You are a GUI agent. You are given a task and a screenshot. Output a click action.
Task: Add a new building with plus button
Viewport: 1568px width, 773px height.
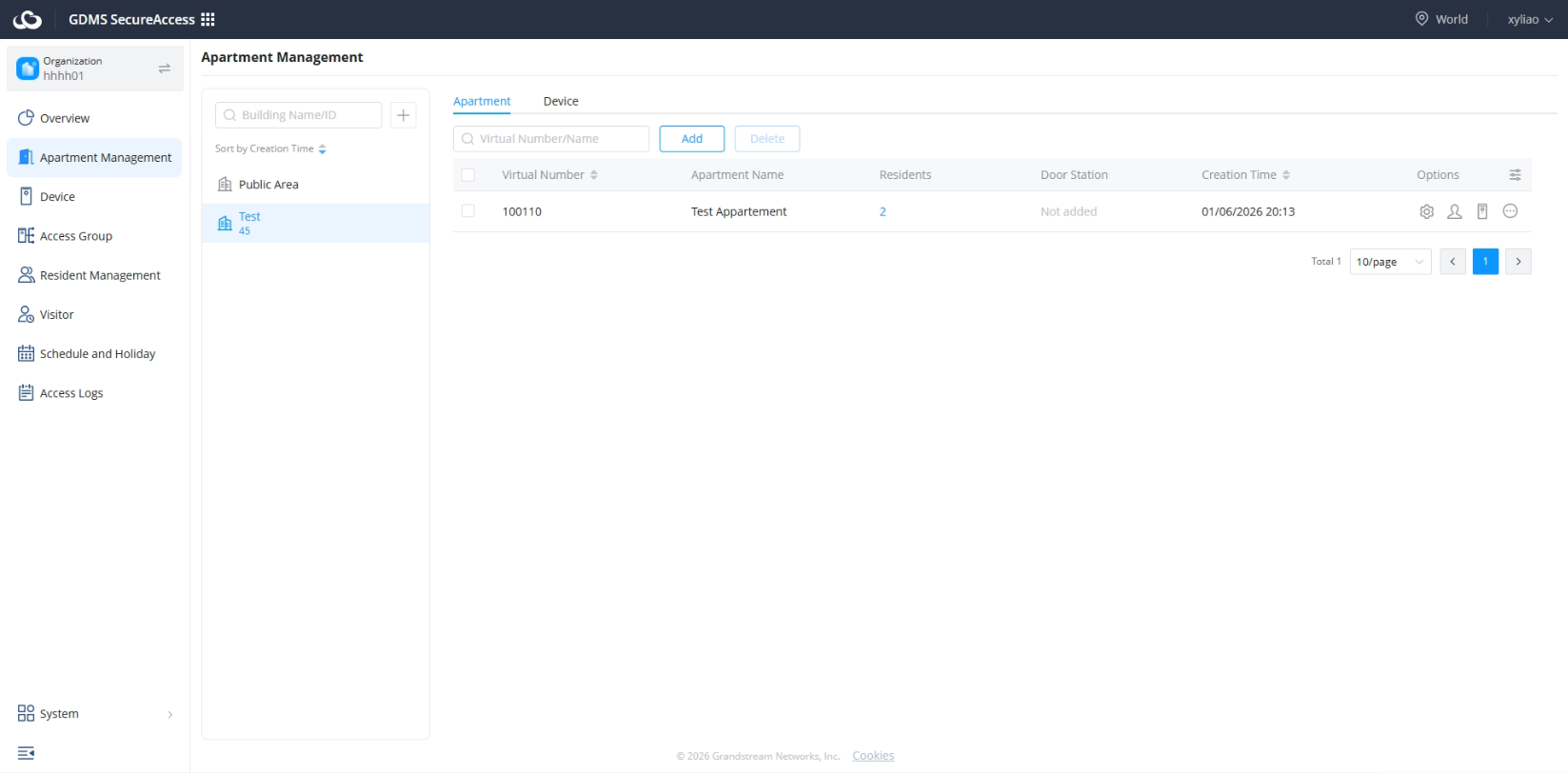coord(404,115)
